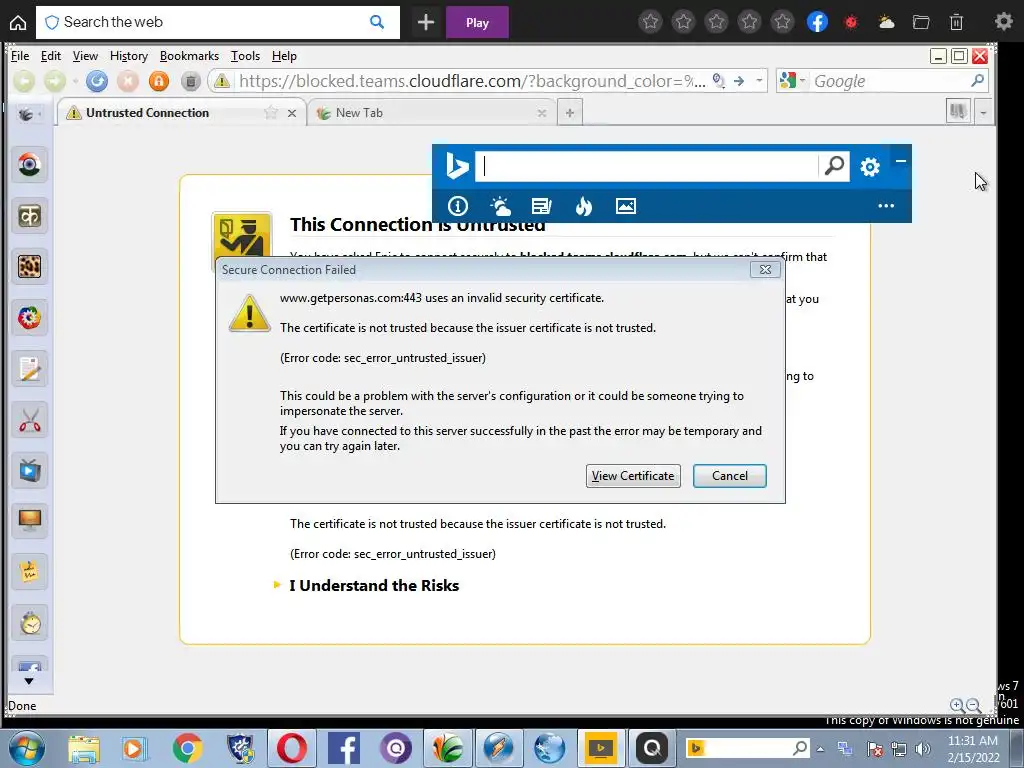Close the New Tab tab
Image resolution: width=1024 pixels, height=768 pixels.
tap(541, 113)
